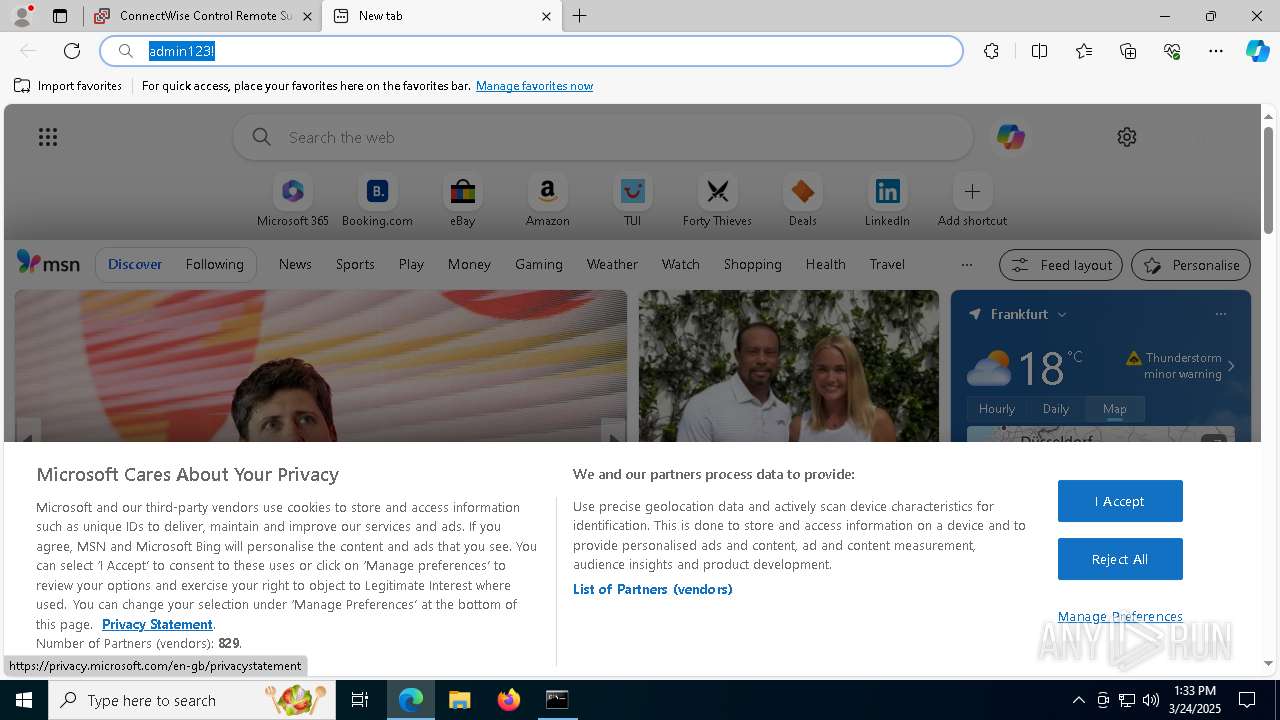Expand the Thunderstorm minor warning arrow

point(1231,366)
